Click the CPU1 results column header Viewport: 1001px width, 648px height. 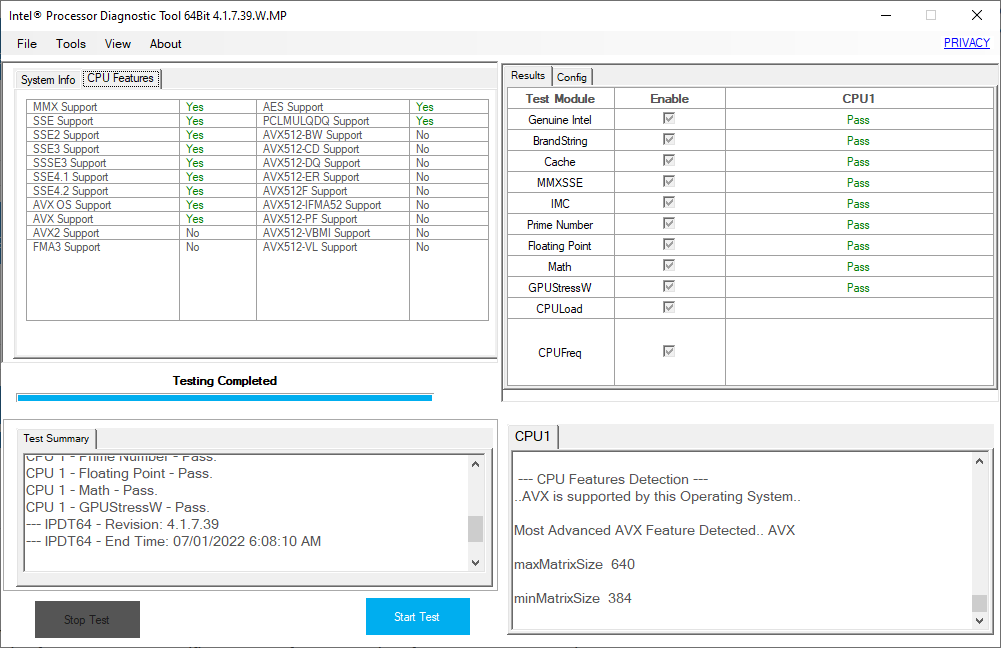pyautogui.click(x=859, y=99)
